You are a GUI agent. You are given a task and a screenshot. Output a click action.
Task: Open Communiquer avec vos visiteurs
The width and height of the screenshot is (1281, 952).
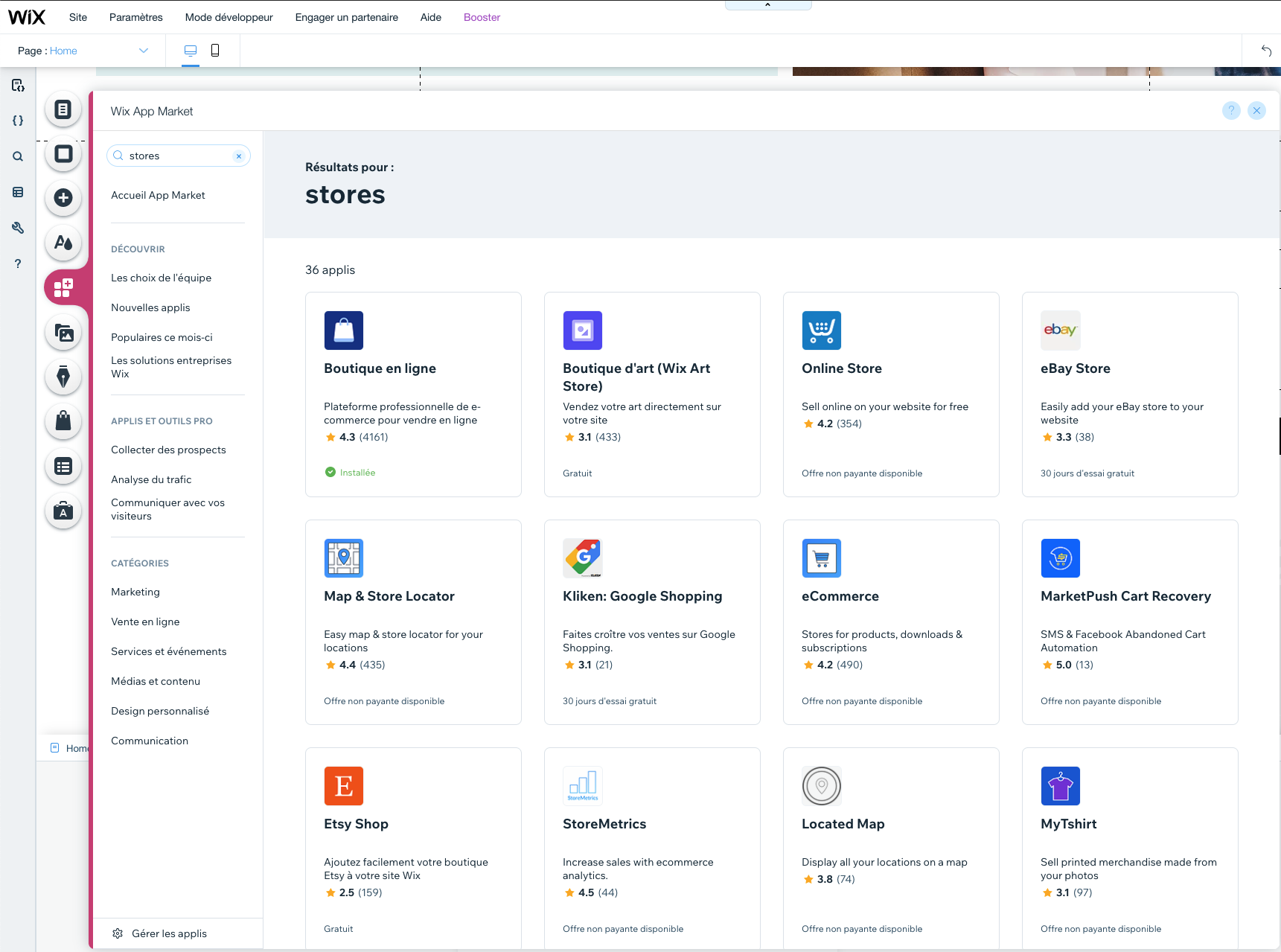pyautogui.click(x=167, y=509)
